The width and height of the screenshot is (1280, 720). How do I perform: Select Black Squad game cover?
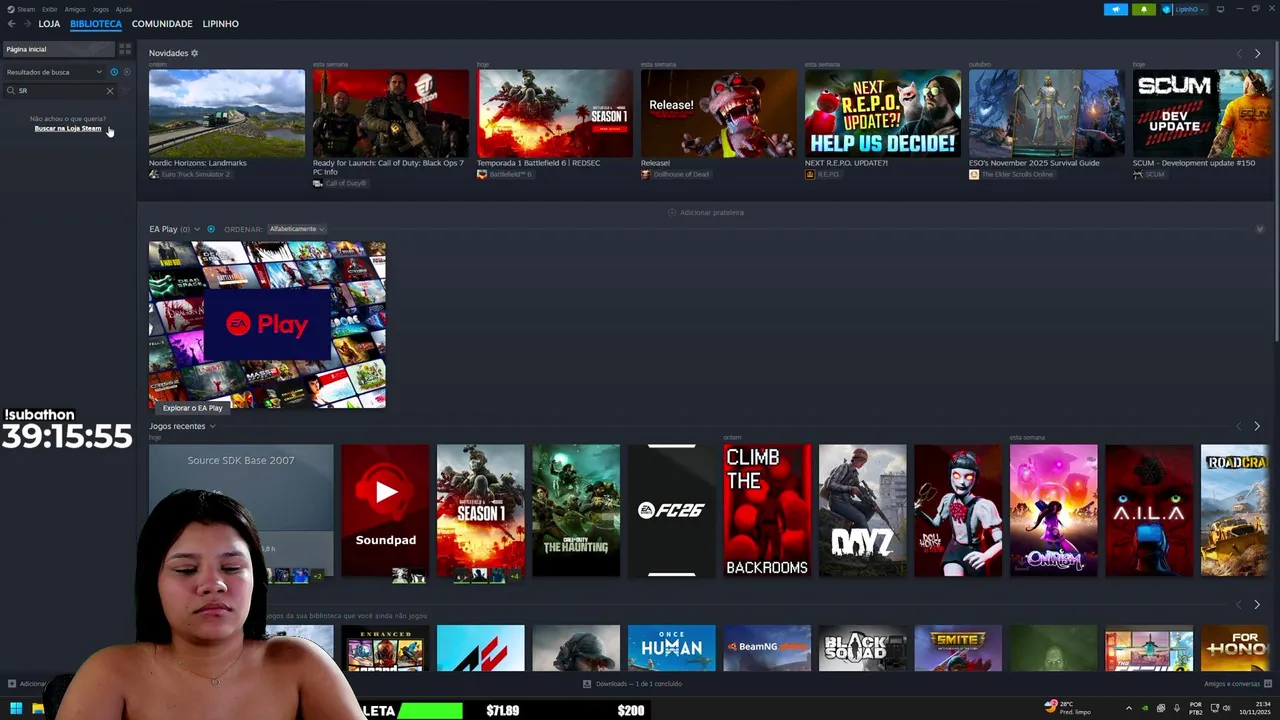(x=863, y=648)
